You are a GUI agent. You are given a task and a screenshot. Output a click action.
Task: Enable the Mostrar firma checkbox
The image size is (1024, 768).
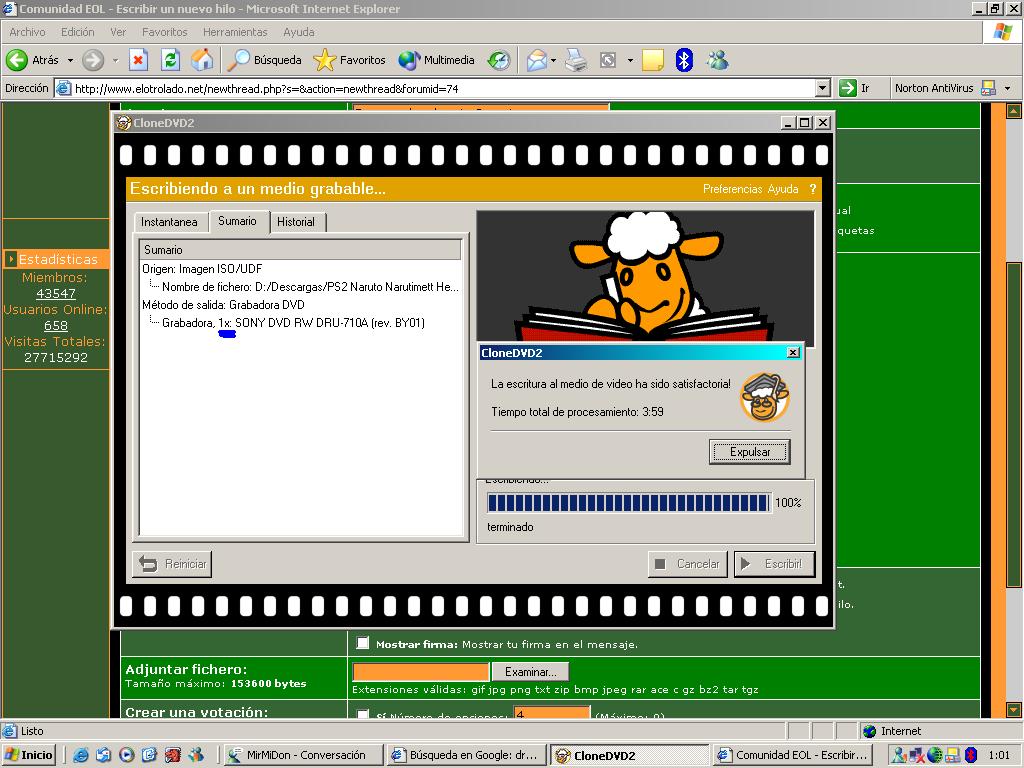pos(363,643)
